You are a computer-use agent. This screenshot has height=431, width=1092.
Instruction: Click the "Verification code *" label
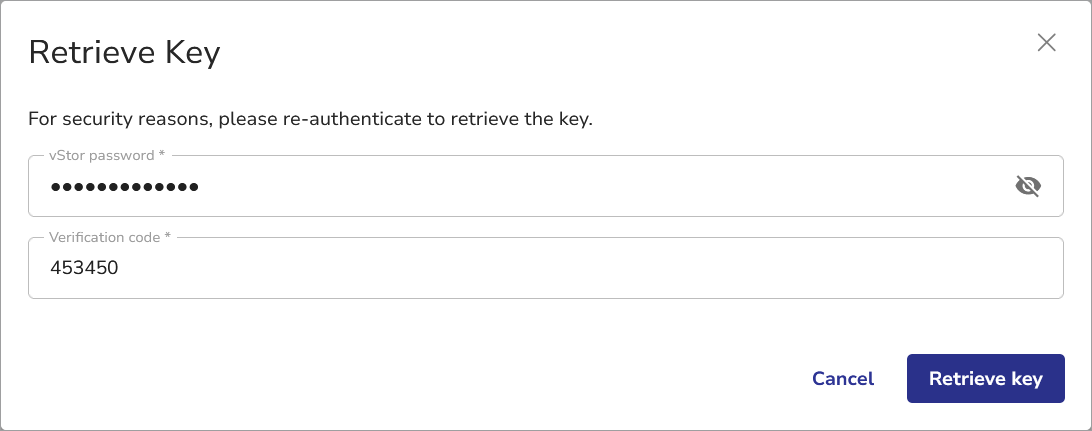(110, 238)
